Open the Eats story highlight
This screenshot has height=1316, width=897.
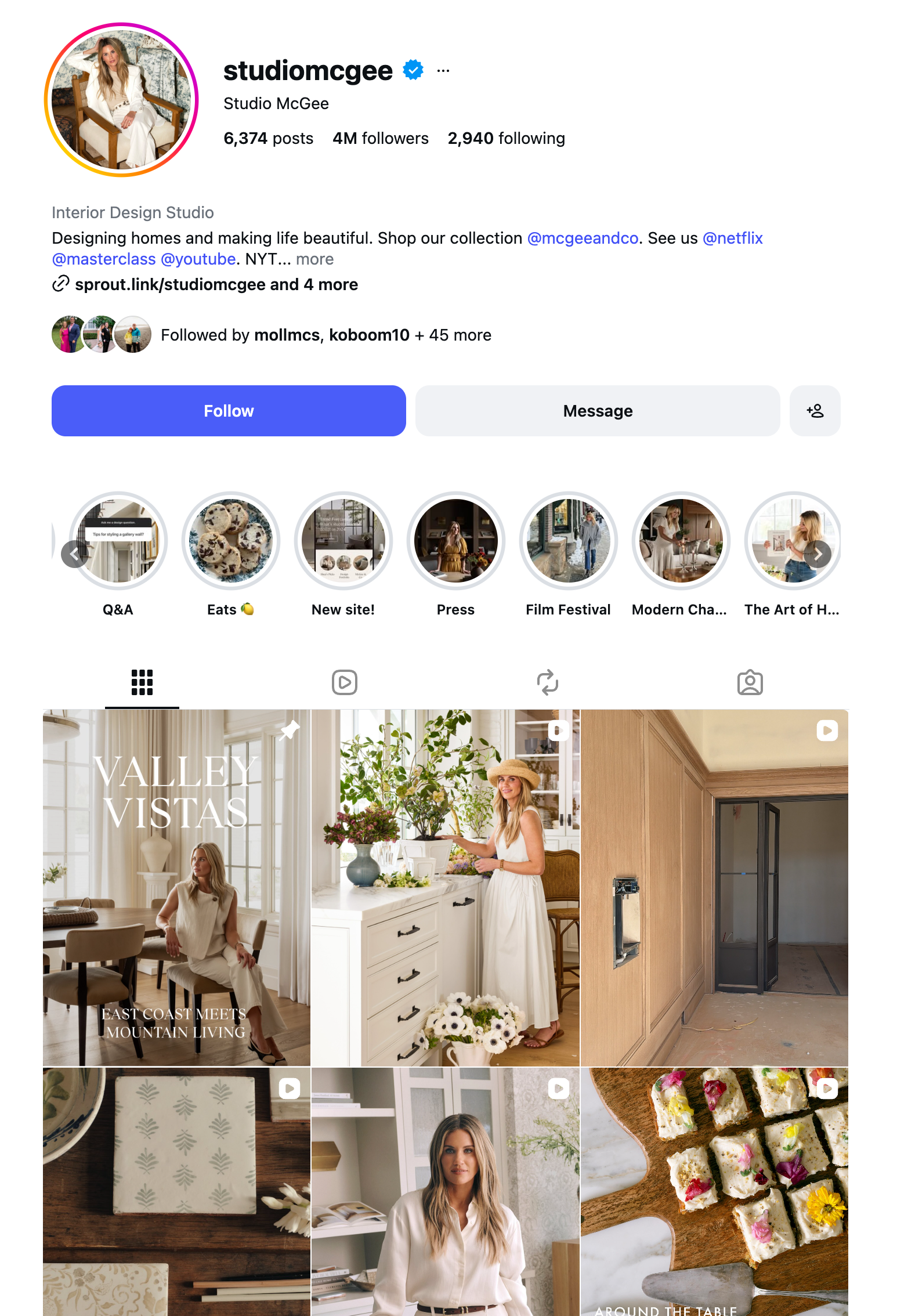[x=231, y=541]
